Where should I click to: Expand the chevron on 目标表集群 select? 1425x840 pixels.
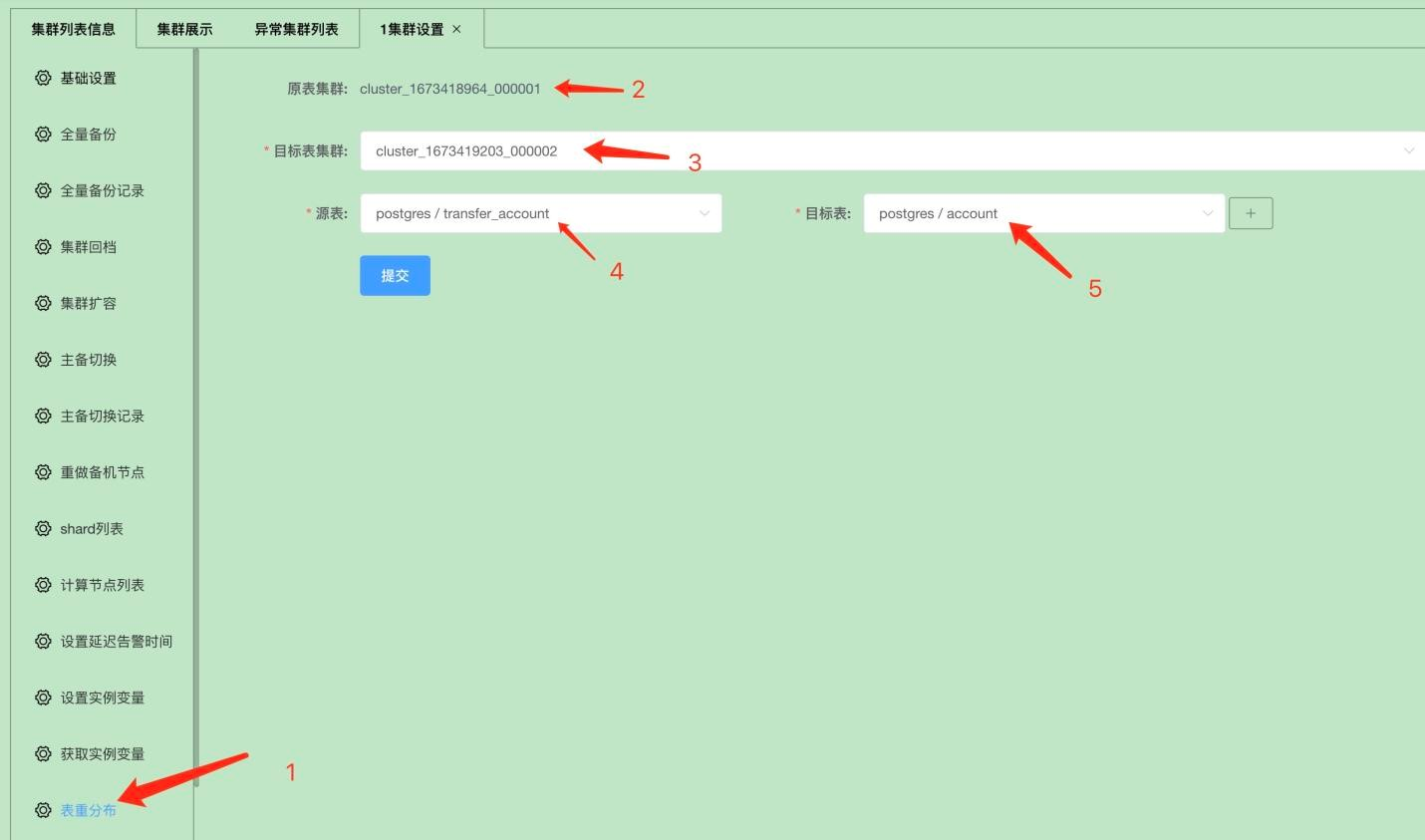click(x=1409, y=150)
